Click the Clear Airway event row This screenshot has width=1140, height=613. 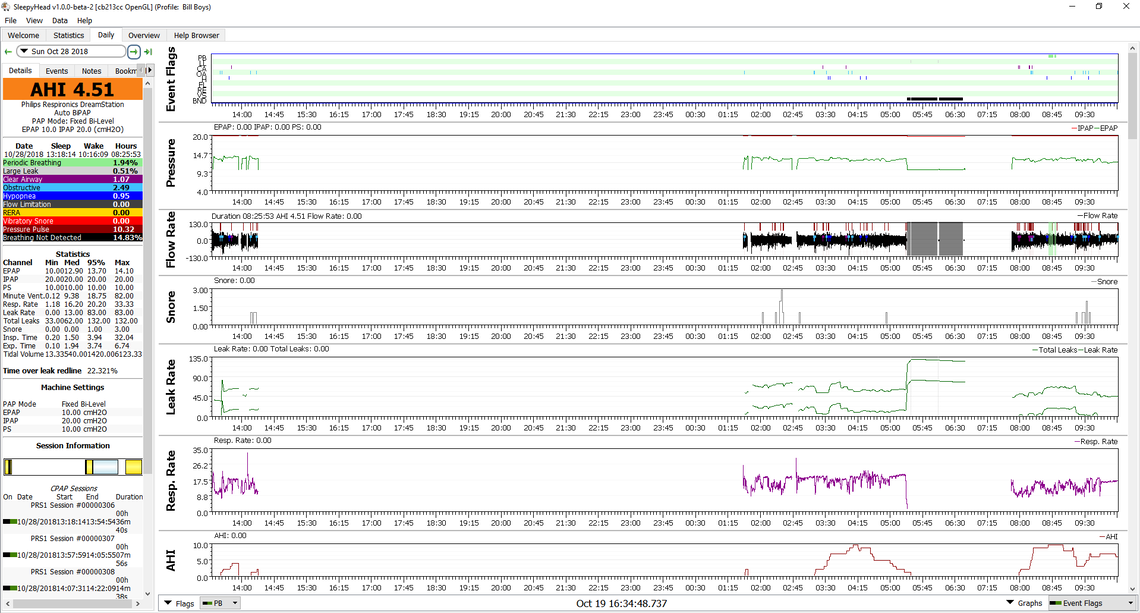(x=72, y=180)
